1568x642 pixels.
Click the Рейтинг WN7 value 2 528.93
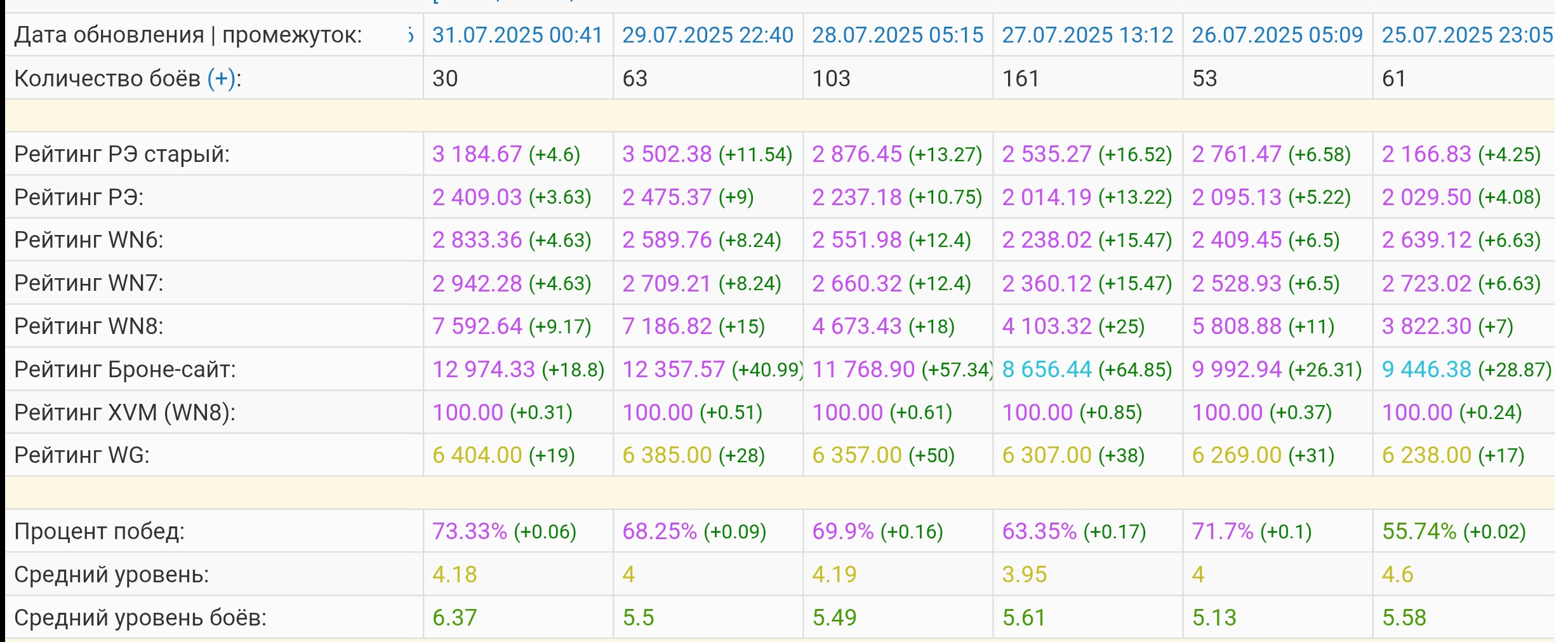pos(1236,283)
